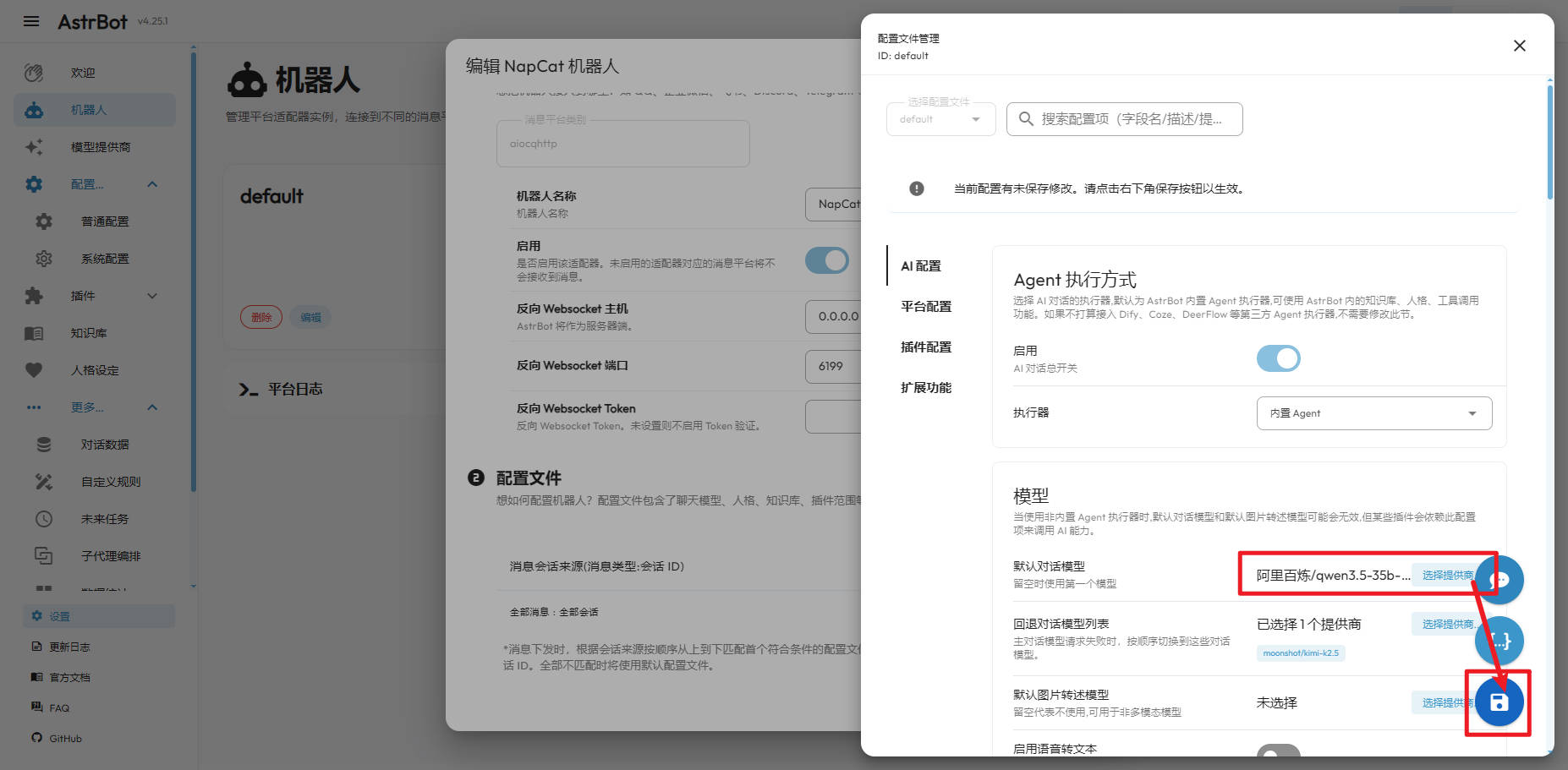Expand the 插件 sidebar group chevron
The image size is (1568, 770).
click(x=152, y=296)
